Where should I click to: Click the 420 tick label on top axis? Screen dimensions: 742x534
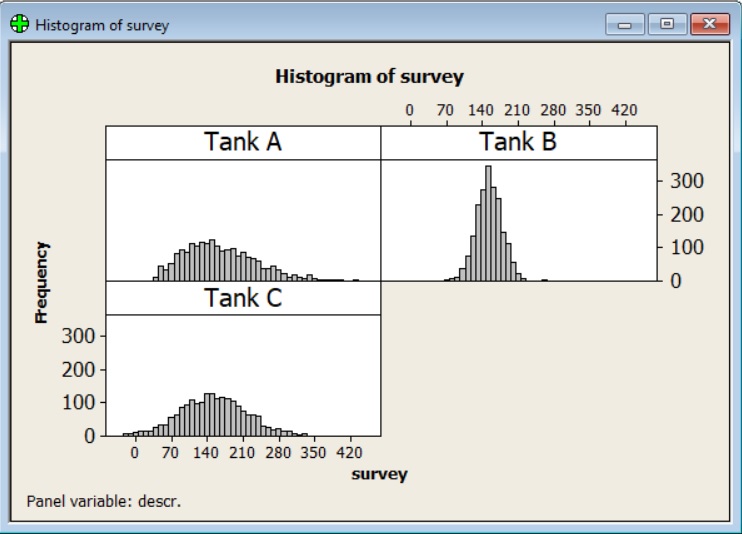(x=624, y=110)
